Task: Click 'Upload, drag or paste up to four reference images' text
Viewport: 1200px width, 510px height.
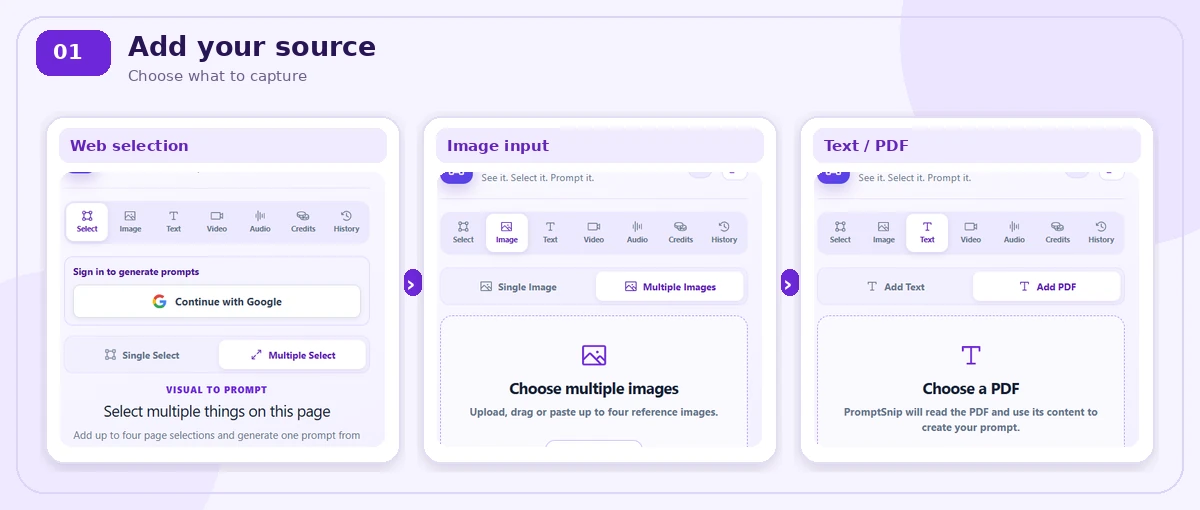Action: [x=594, y=412]
